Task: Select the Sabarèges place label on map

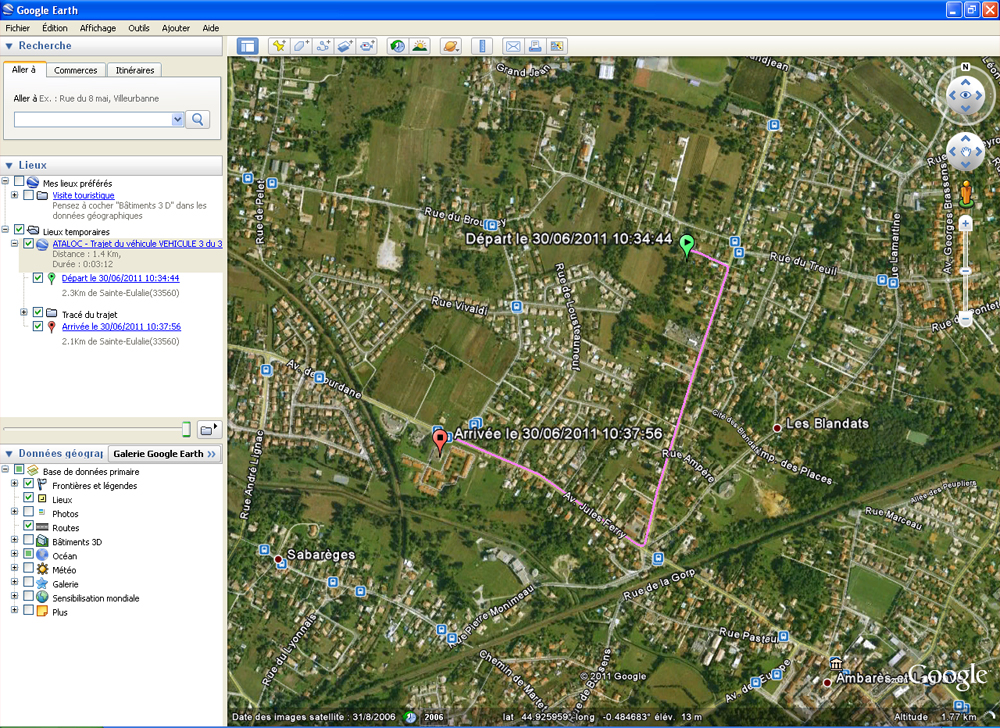Action: [321, 555]
